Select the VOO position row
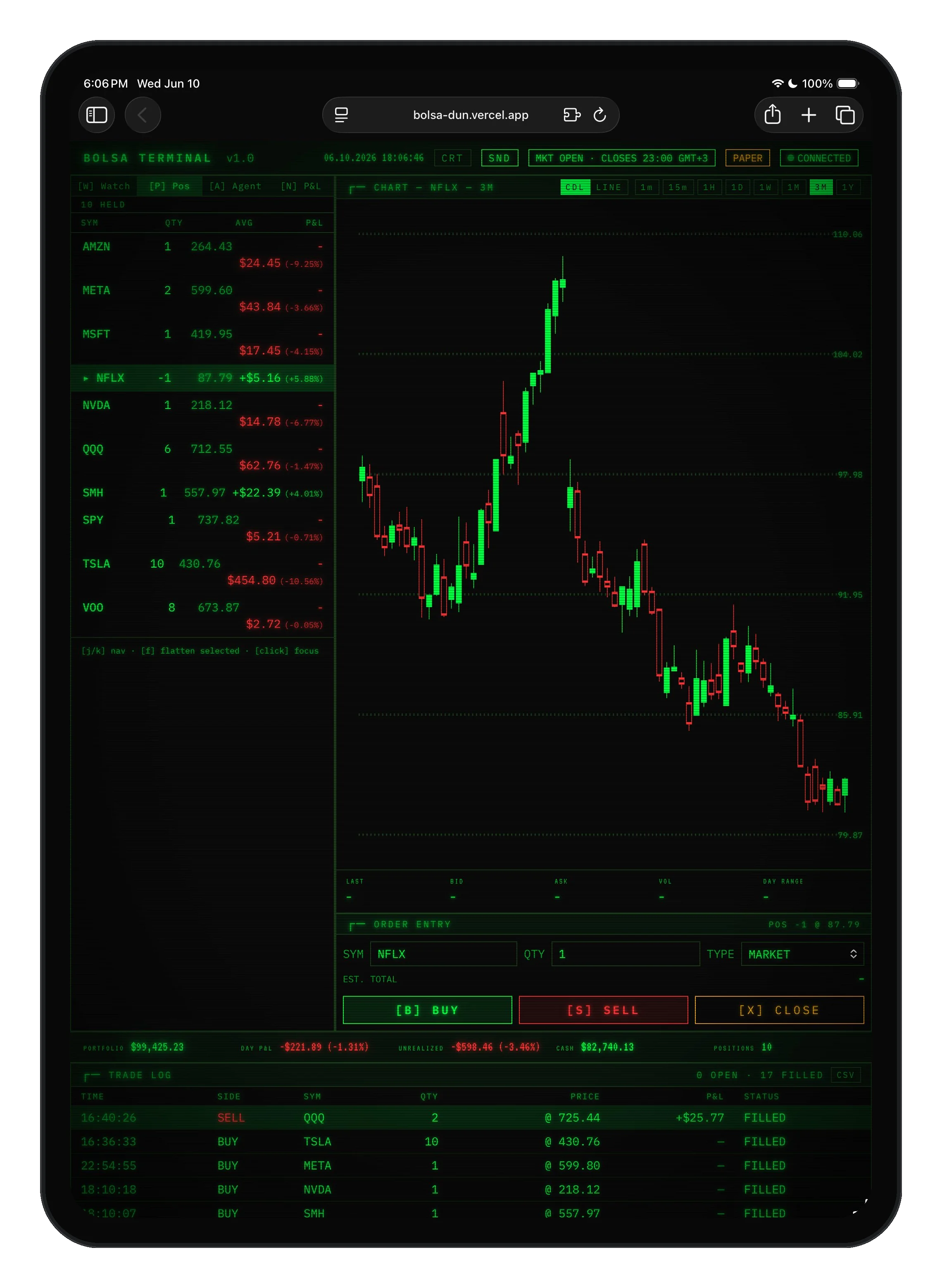Viewport: 942px width, 1288px height. [202, 616]
